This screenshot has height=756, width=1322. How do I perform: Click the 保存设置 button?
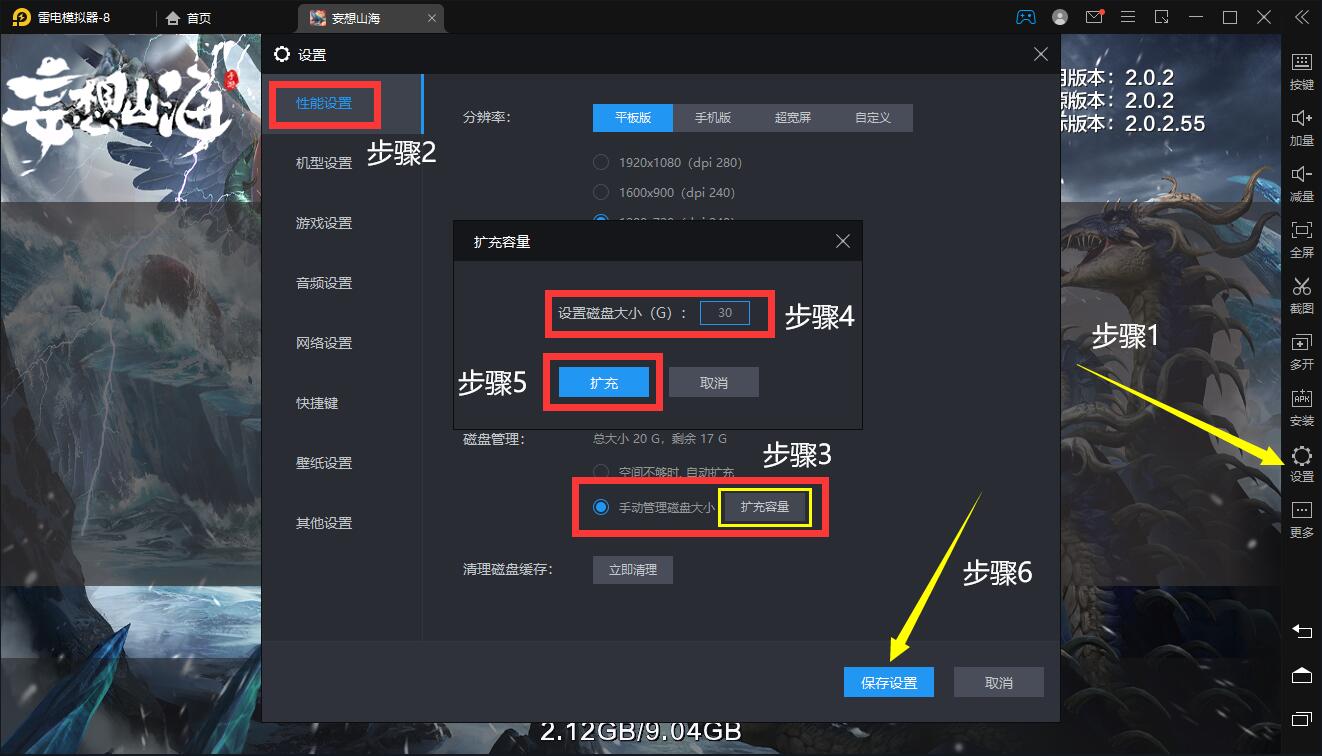tap(889, 683)
